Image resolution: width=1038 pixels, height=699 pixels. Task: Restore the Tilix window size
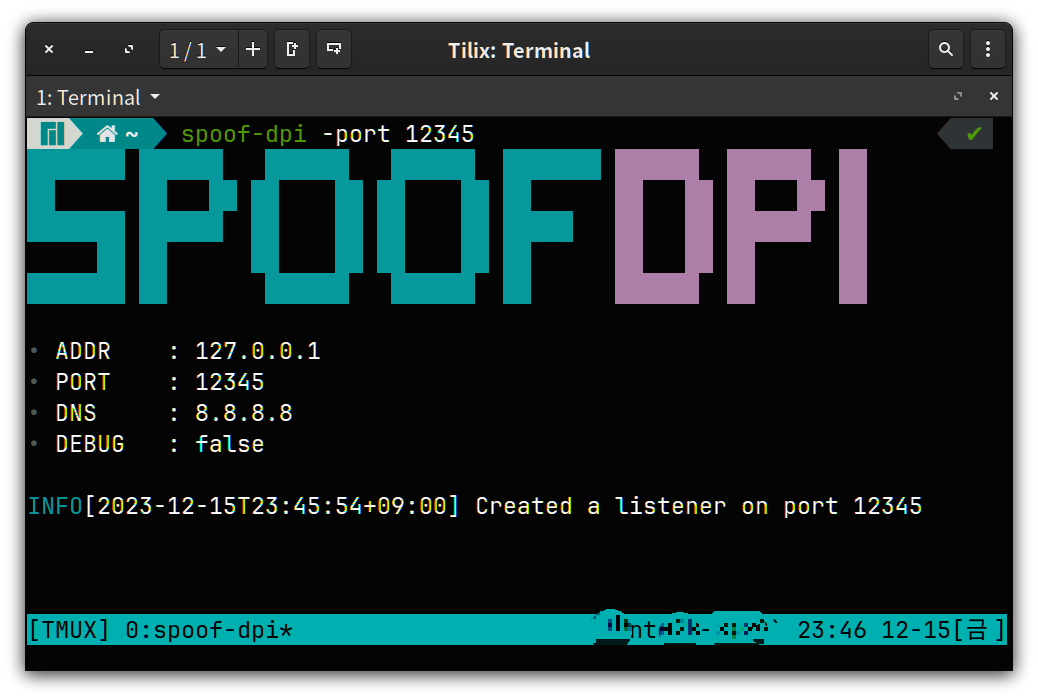coord(129,50)
